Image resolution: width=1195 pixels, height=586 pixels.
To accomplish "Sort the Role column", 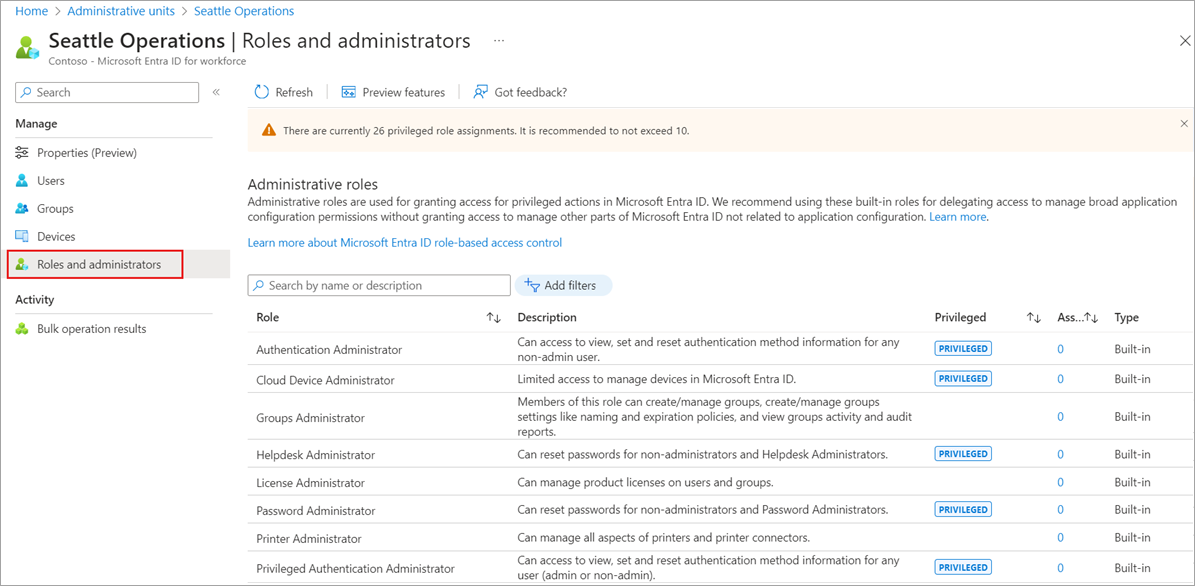I will coord(493,318).
